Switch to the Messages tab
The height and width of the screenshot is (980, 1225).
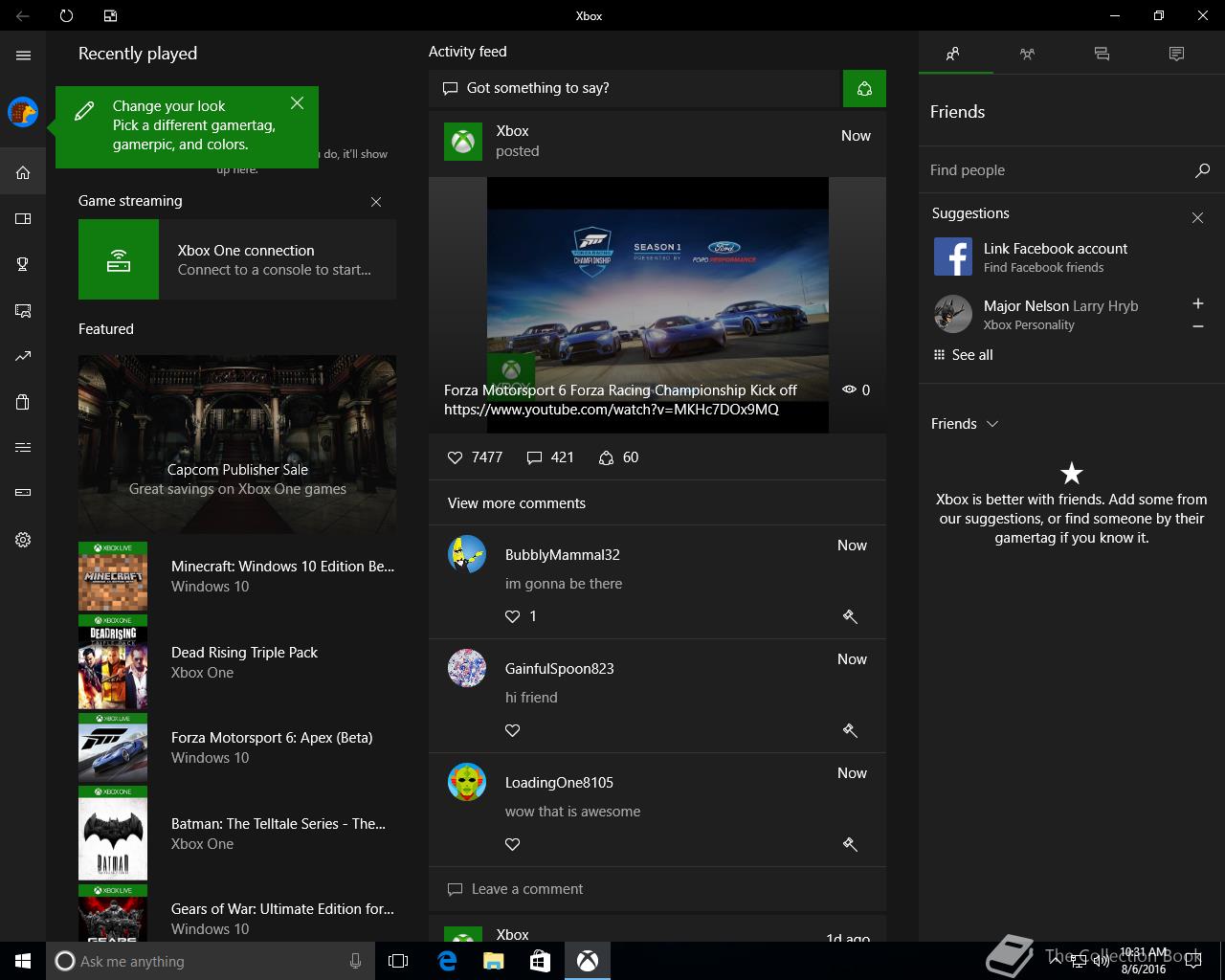(1102, 55)
